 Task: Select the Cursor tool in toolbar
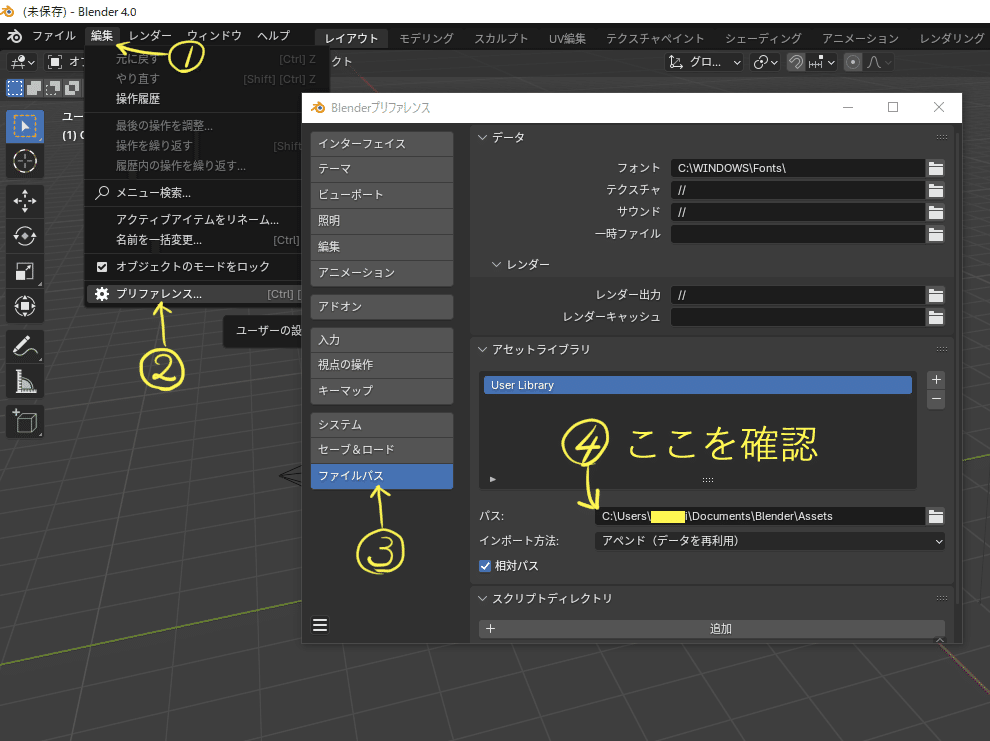[25, 162]
